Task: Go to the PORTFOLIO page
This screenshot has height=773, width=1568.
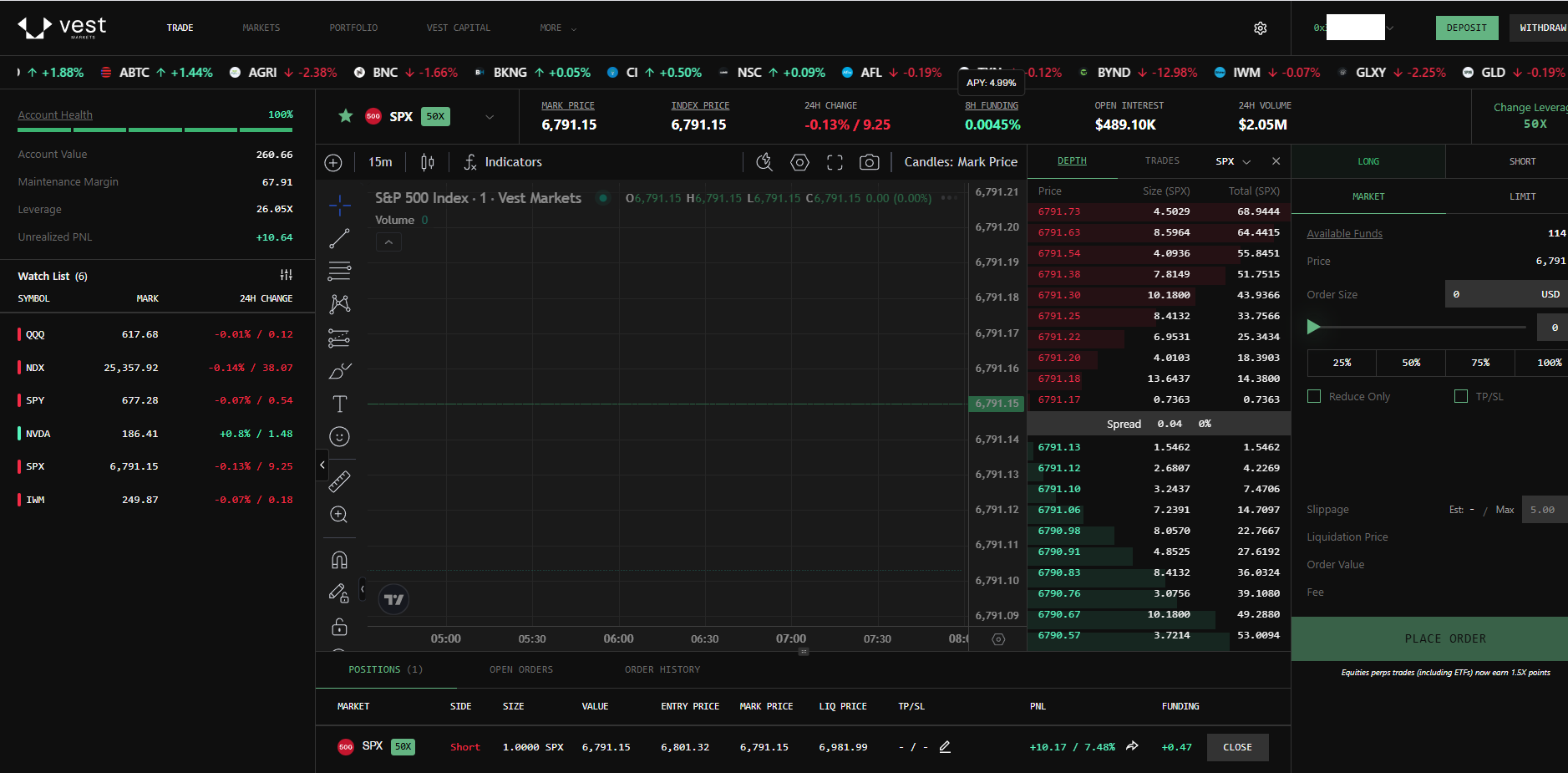Action: (x=353, y=28)
